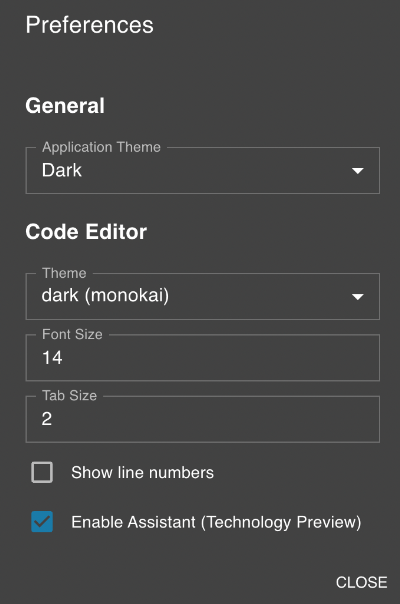Open the Application Theme dropdown
The width and height of the screenshot is (400, 604).
click(x=203, y=170)
